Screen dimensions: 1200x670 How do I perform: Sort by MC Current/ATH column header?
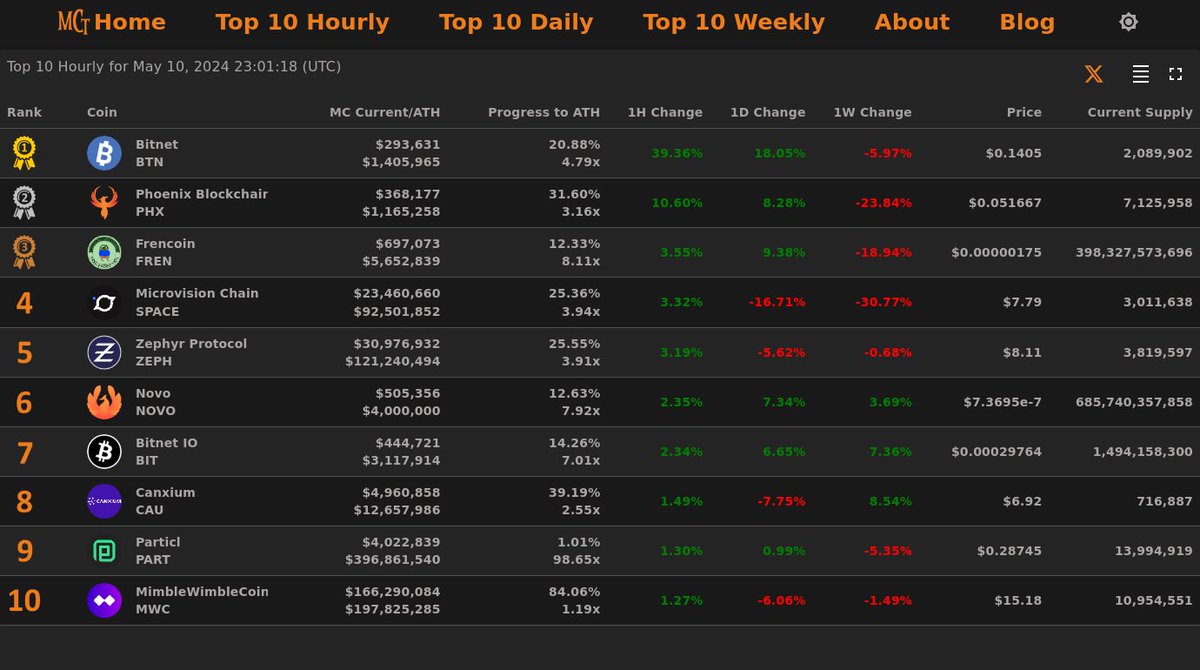385,112
